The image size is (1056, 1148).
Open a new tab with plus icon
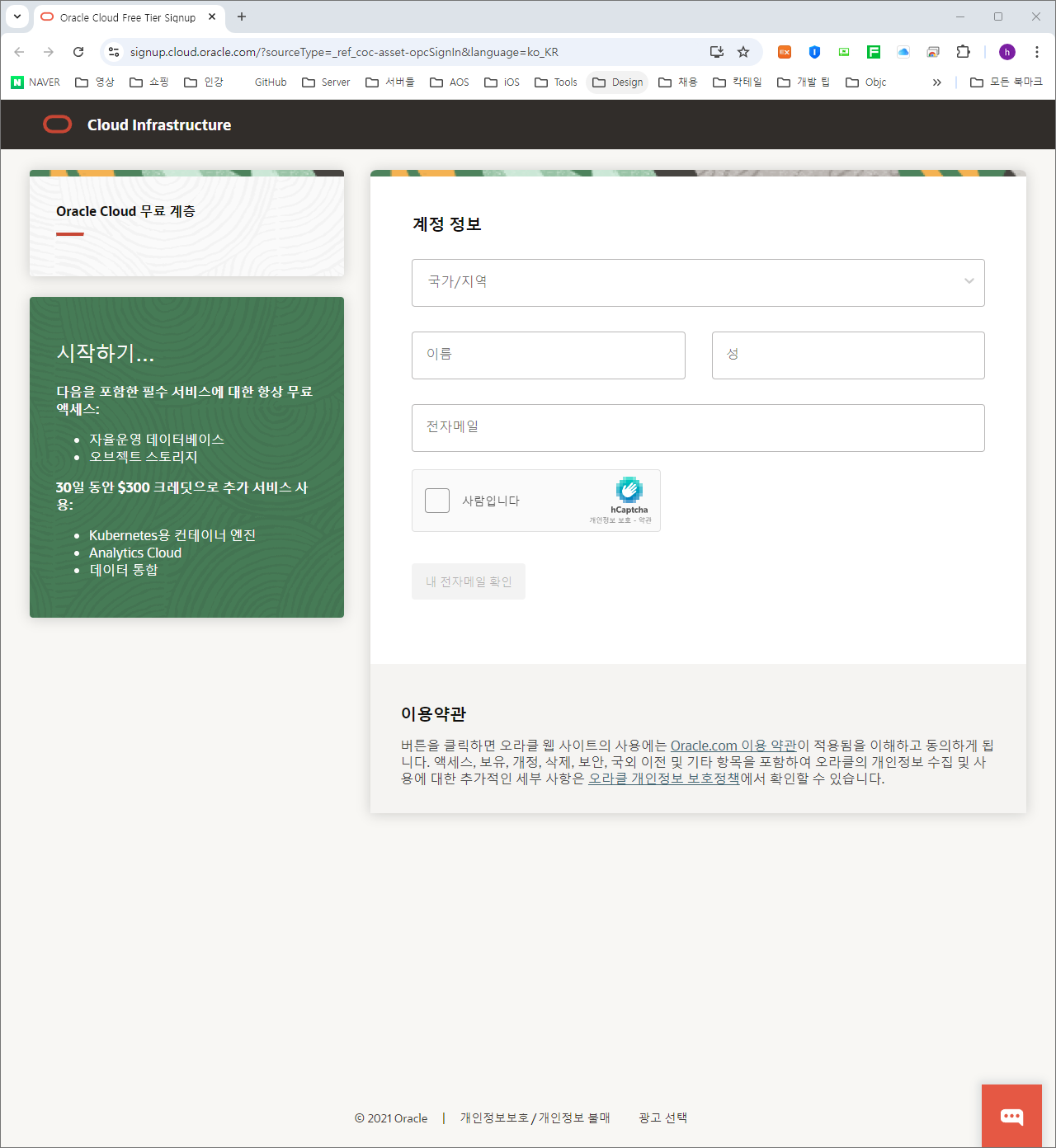242,16
